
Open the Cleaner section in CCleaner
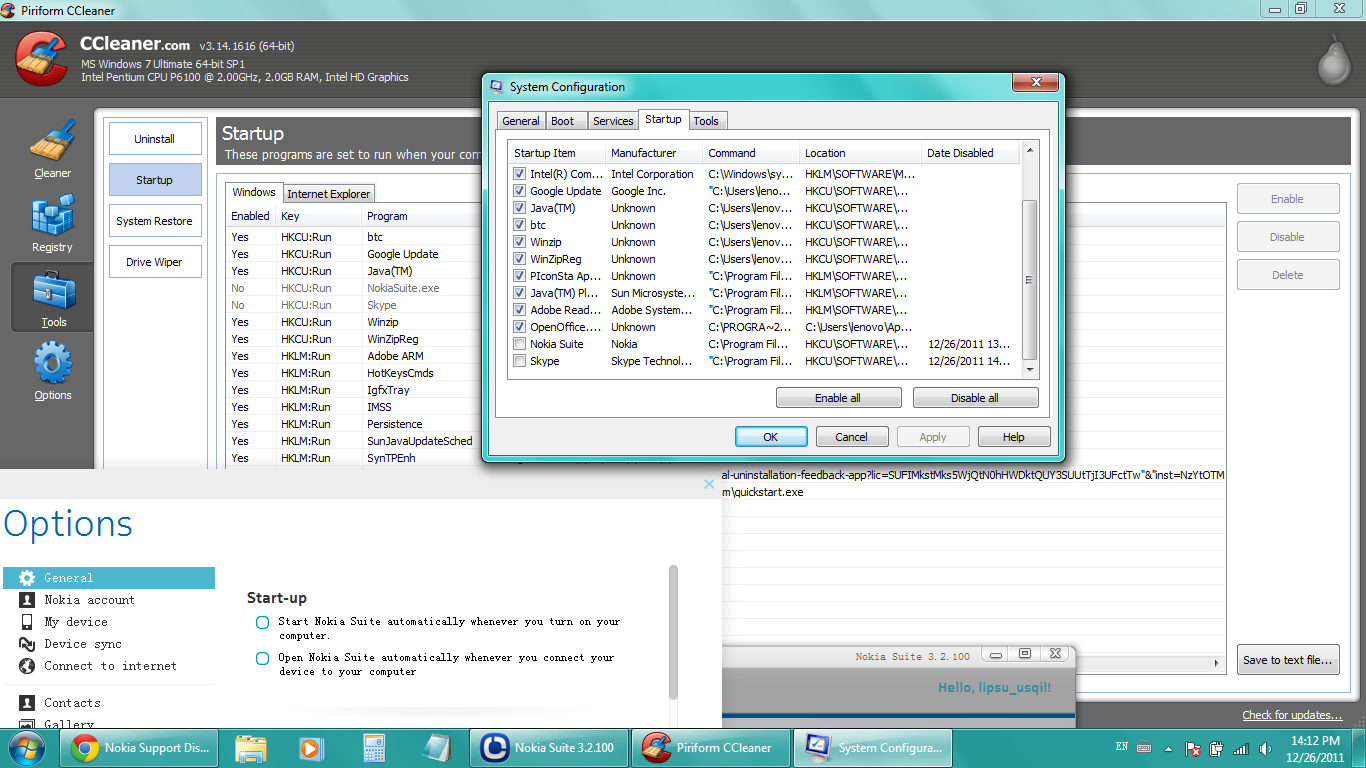click(52, 150)
